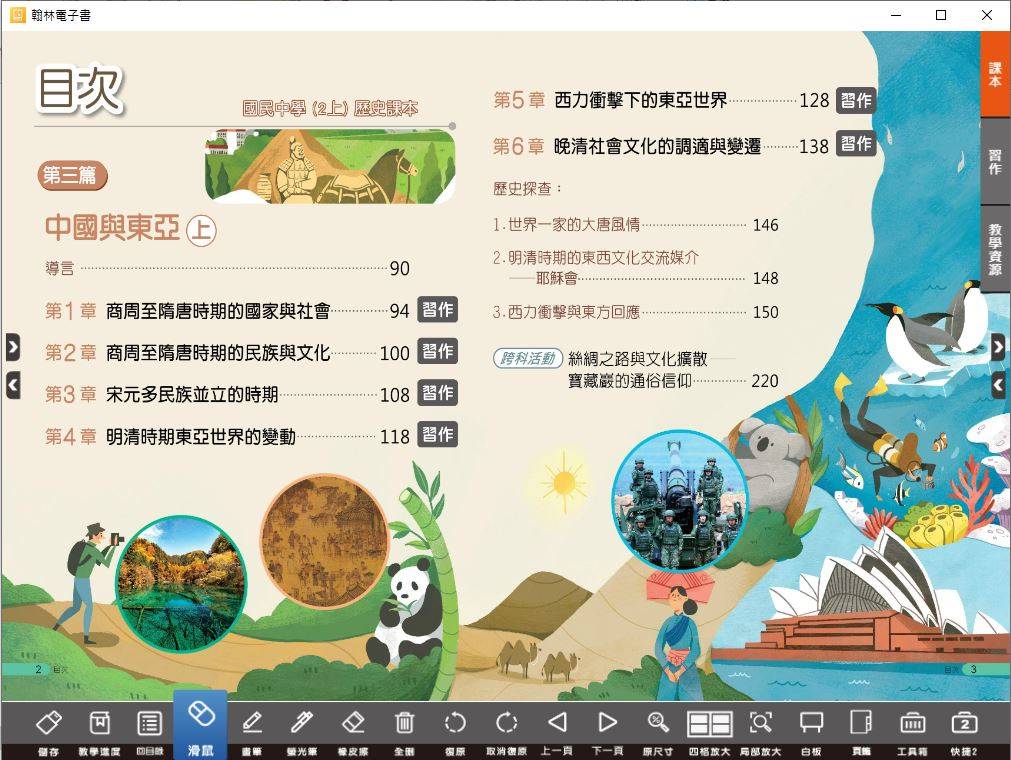Image resolution: width=1011 pixels, height=760 pixels.
Task: Click the 第三篇 section badge
Action: click(x=71, y=175)
